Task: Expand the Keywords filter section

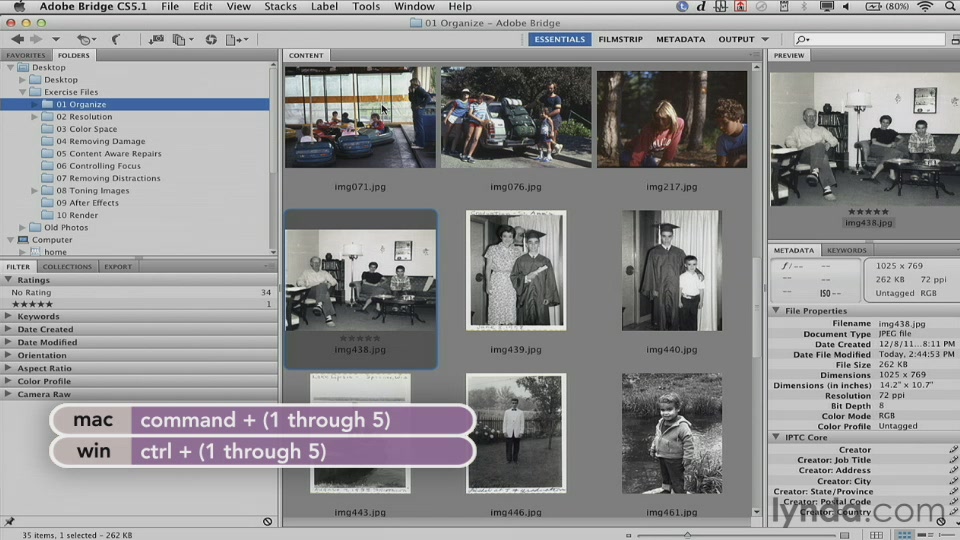Action: (x=9, y=317)
